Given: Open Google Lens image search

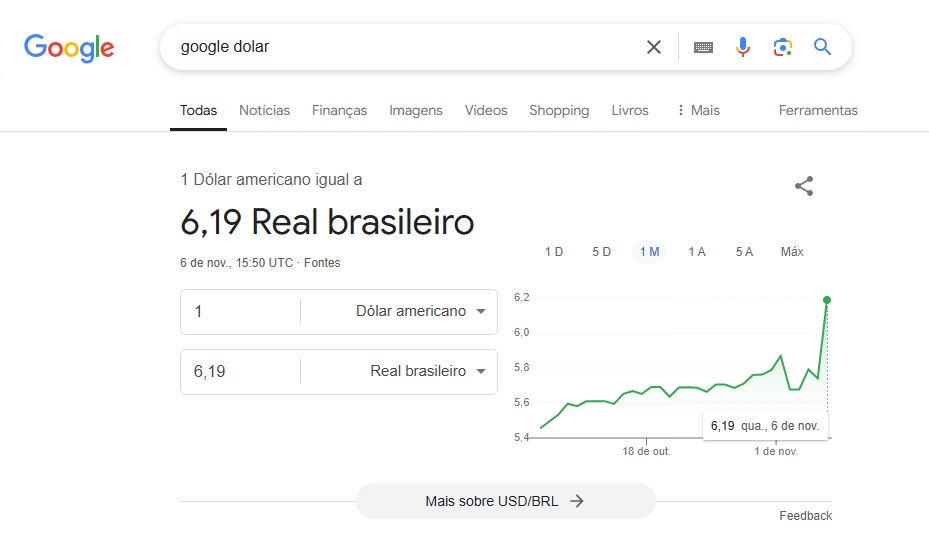Looking at the screenshot, I should click(782, 47).
